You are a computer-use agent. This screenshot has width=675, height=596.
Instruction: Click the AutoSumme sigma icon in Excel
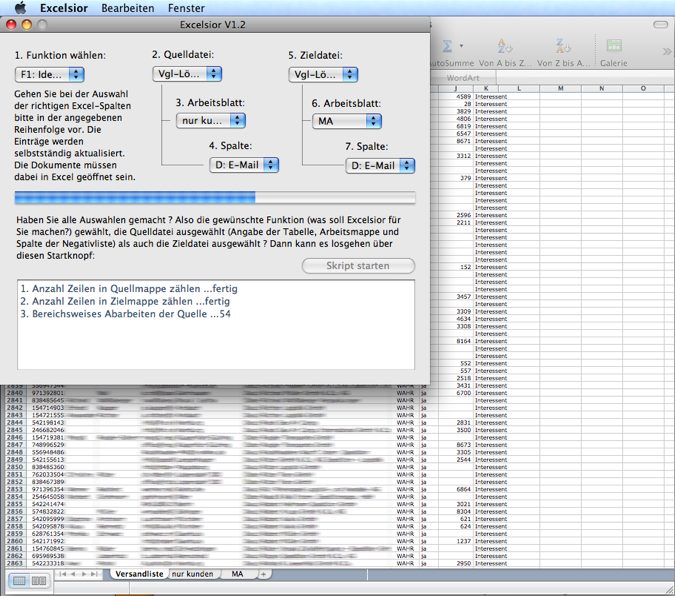click(x=447, y=46)
